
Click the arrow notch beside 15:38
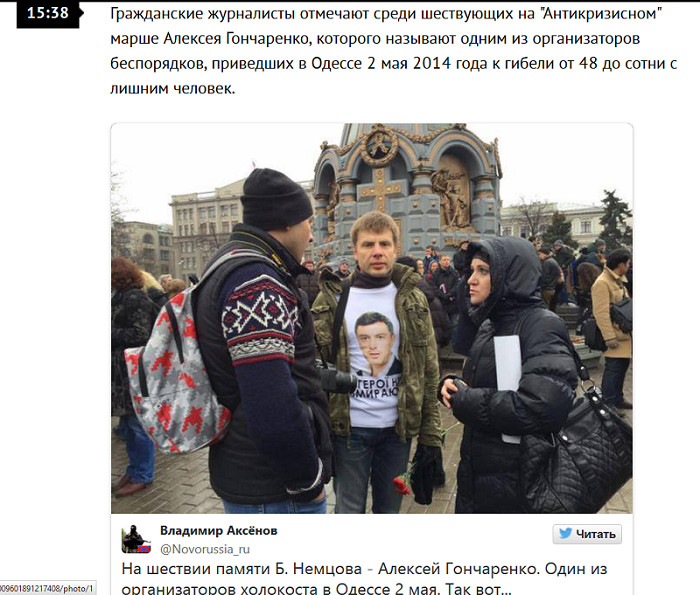coord(81,13)
